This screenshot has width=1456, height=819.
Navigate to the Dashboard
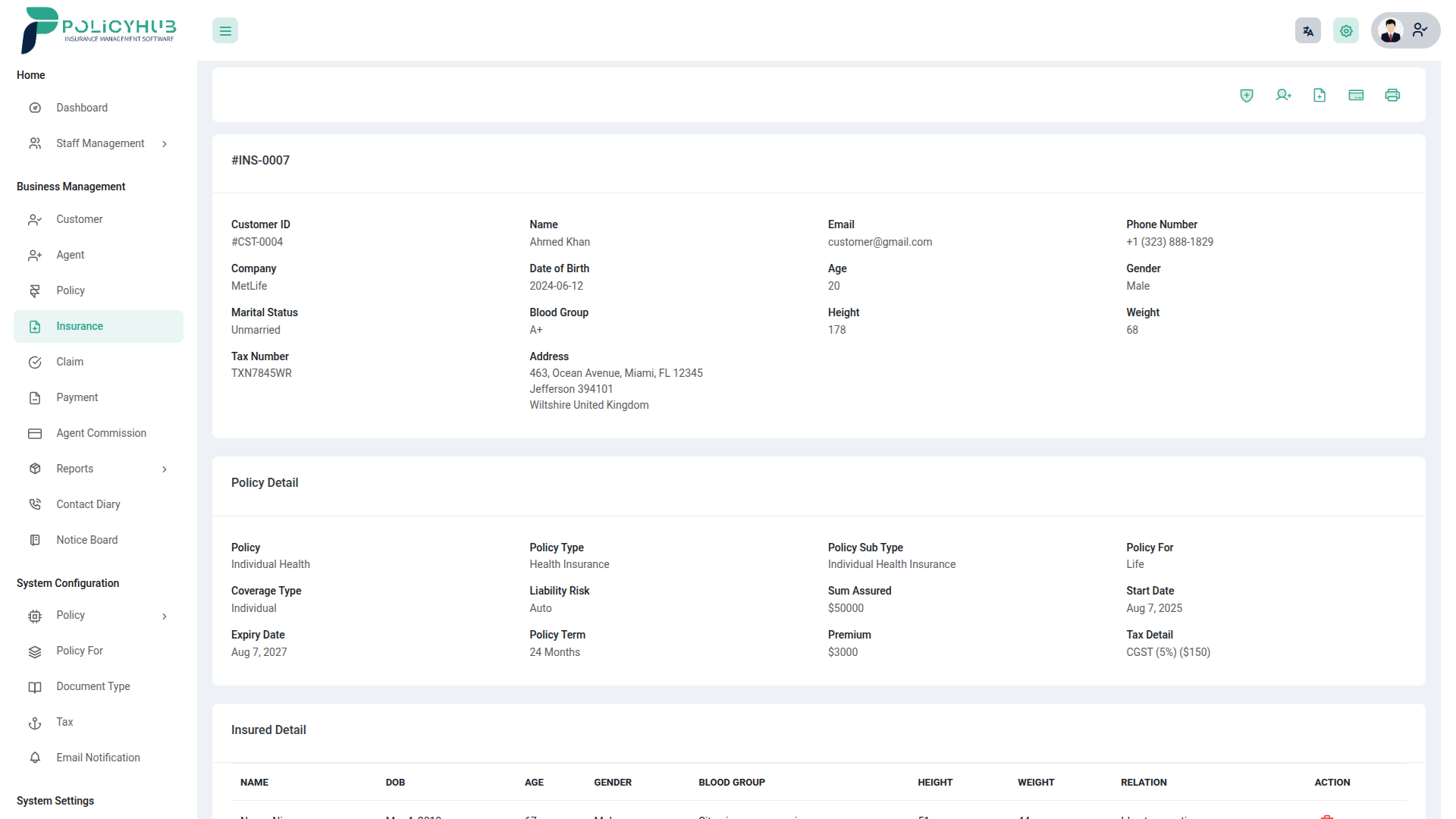coord(81,108)
